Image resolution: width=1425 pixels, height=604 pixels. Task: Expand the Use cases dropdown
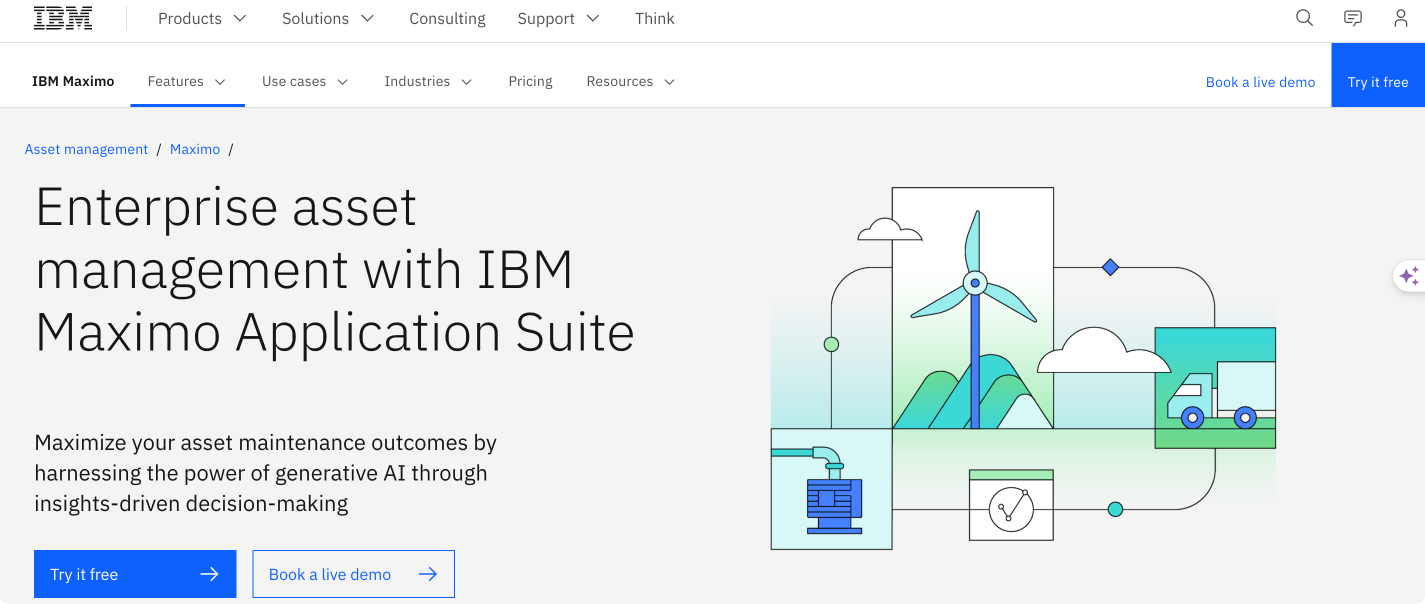tap(305, 82)
